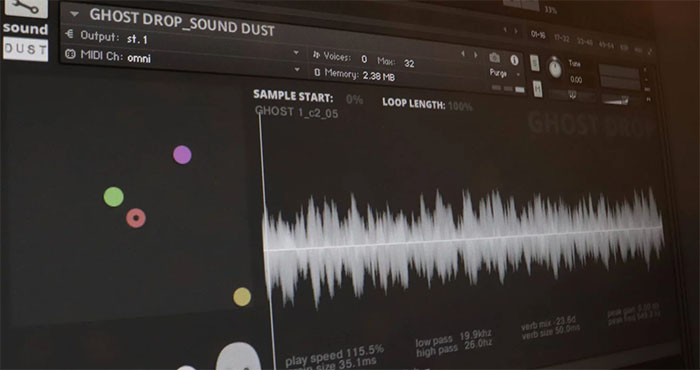Open the aux tab in rack header

pos(638,50)
